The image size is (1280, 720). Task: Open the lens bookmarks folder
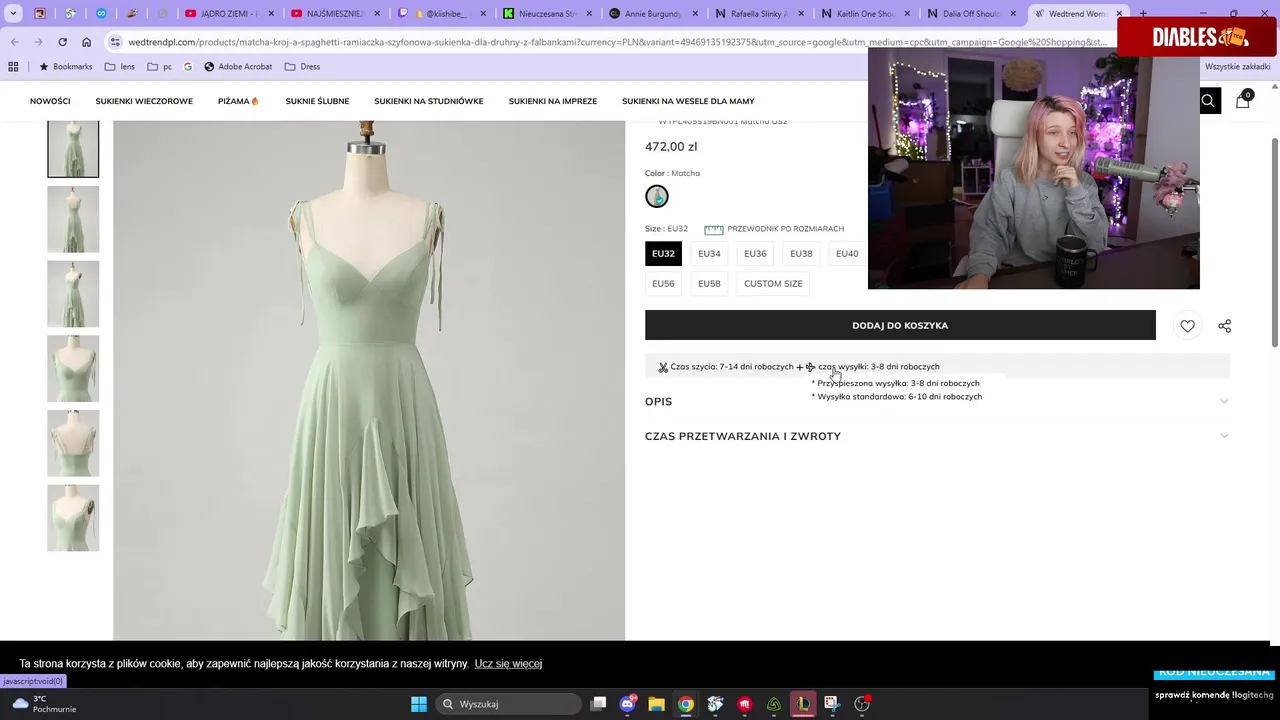click(119, 66)
